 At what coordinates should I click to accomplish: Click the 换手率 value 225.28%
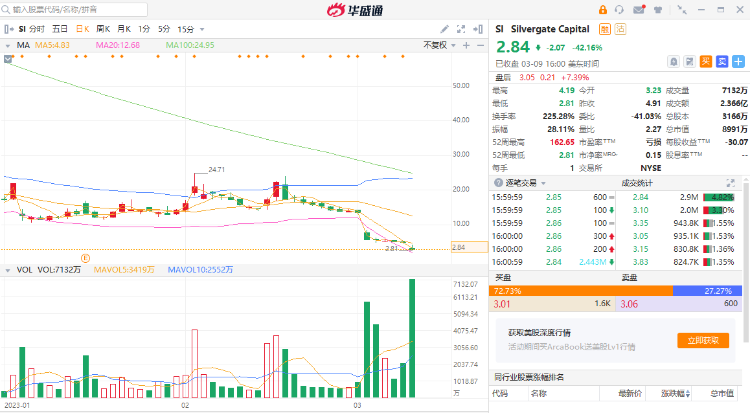pyautogui.click(x=558, y=116)
